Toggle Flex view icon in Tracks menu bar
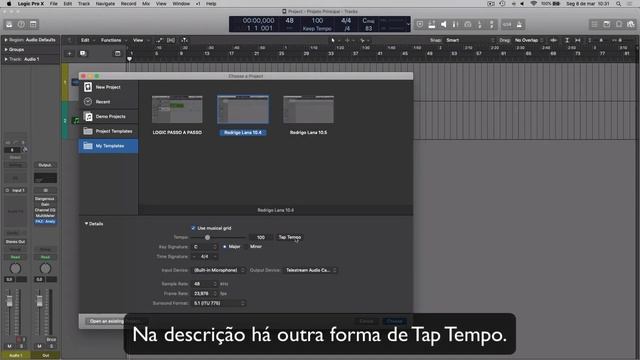Image resolution: width=640 pixels, height=360 pixels. tap(171, 40)
